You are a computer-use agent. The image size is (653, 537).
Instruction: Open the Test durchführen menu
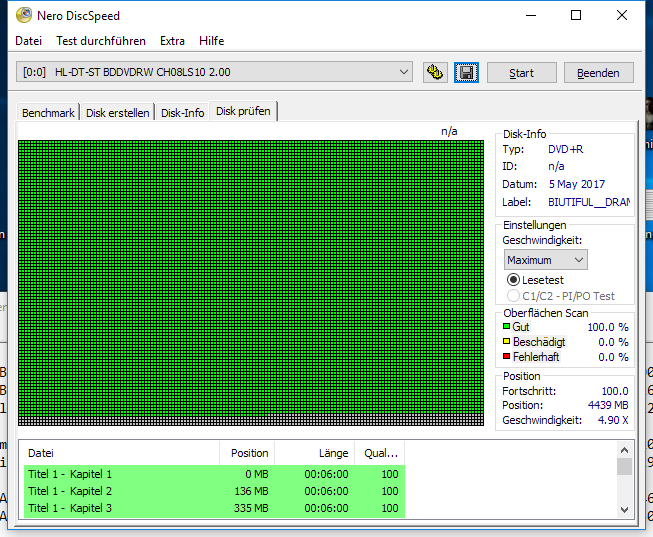point(101,41)
